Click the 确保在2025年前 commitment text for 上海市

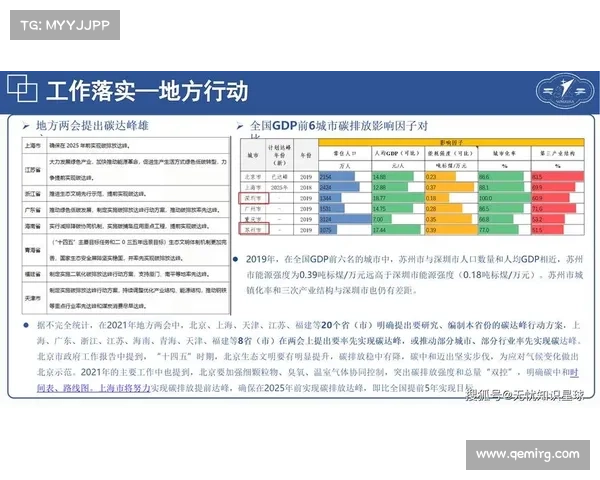click(90, 145)
